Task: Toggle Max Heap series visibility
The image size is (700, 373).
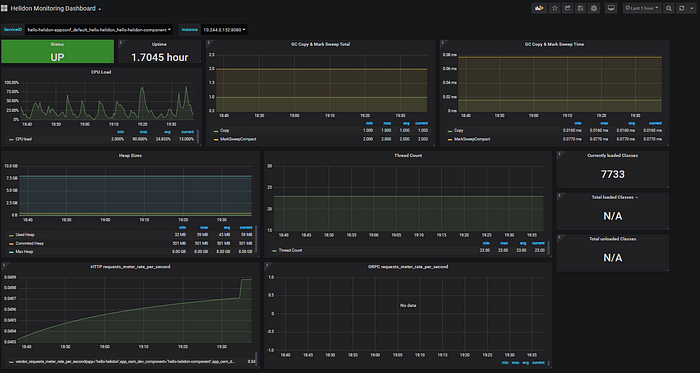Action: tap(24, 252)
